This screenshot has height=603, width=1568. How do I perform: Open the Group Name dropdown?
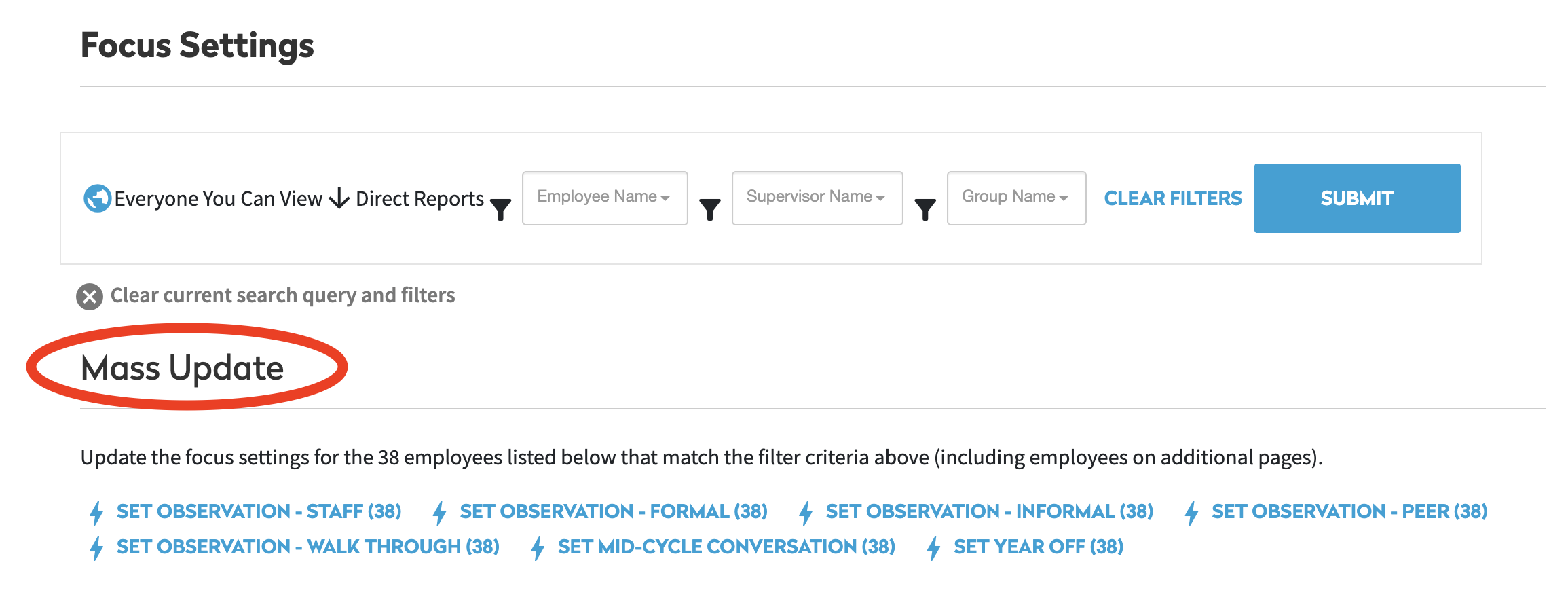pyautogui.click(x=1016, y=198)
